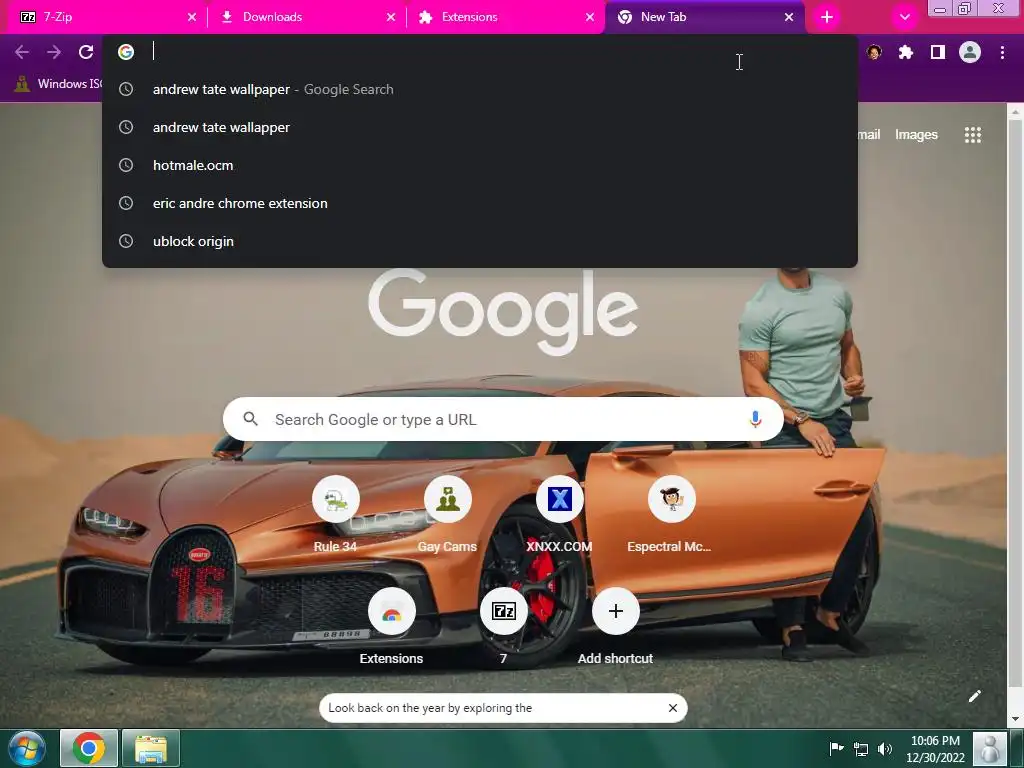Open the Gmail link

[869, 135]
